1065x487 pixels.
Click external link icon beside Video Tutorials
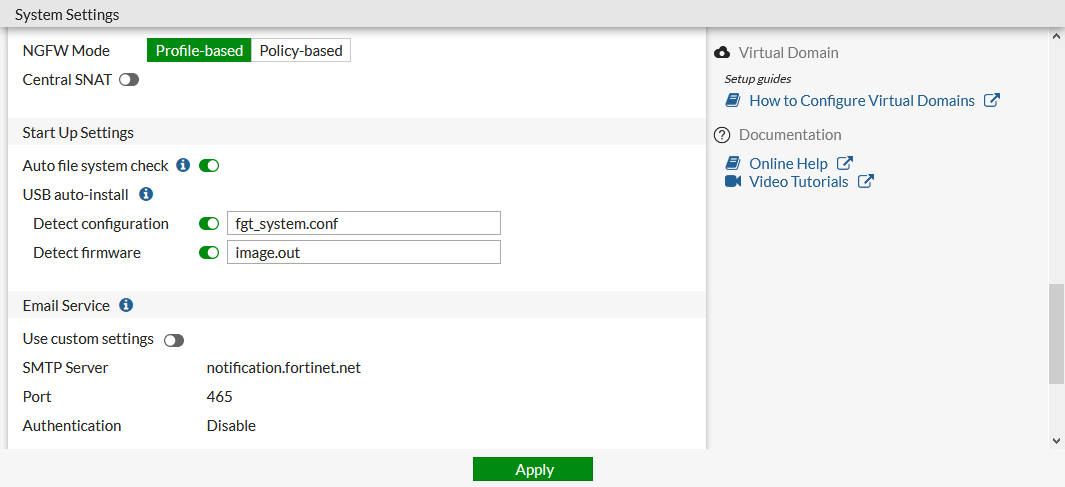pyautogui.click(x=866, y=181)
